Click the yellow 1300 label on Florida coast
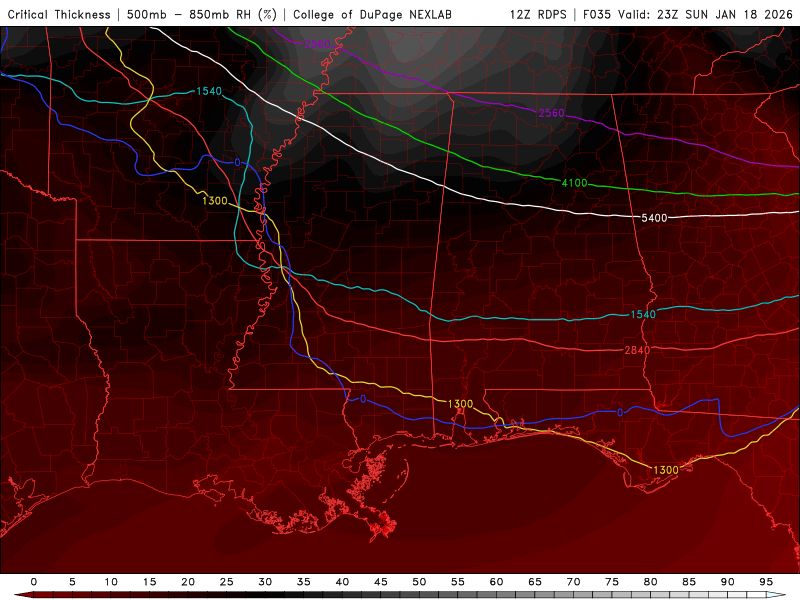The width and height of the screenshot is (800, 600). 666,470
